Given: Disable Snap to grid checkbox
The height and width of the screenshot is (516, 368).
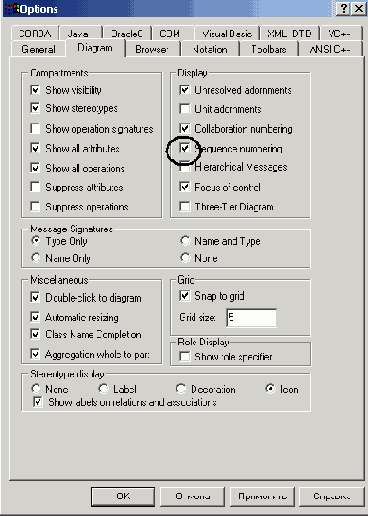Looking at the screenshot, I should pos(184,295).
